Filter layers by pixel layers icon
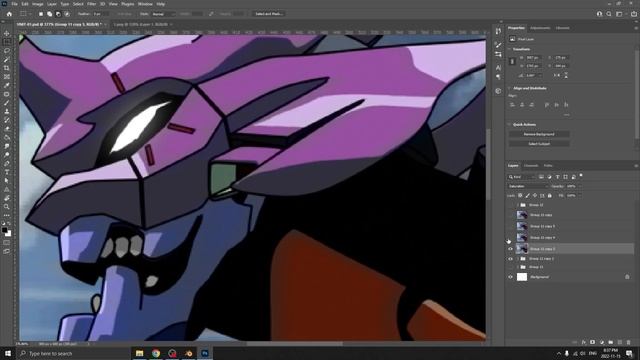The height and width of the screenshot is (360, 640). tap(541, 177)
